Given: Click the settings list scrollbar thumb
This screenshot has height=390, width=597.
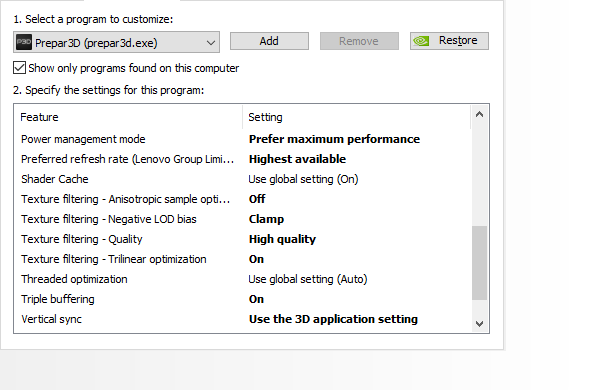Looking at the screenshot, I should click(x=480, y=263).
